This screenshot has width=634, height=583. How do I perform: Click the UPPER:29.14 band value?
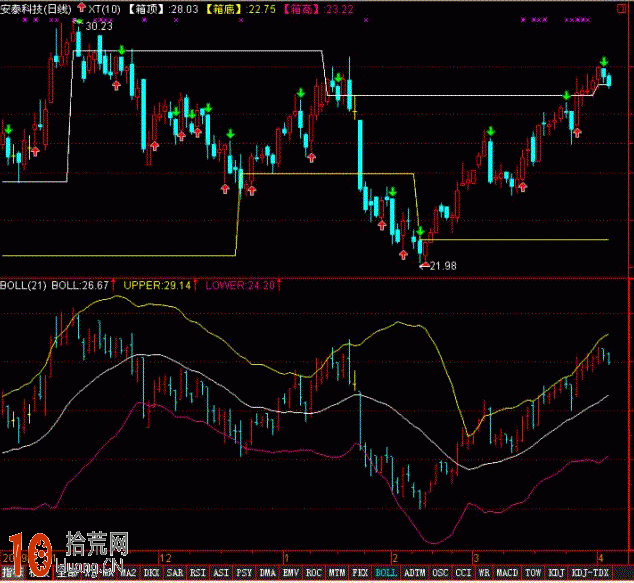pos(157,285)
